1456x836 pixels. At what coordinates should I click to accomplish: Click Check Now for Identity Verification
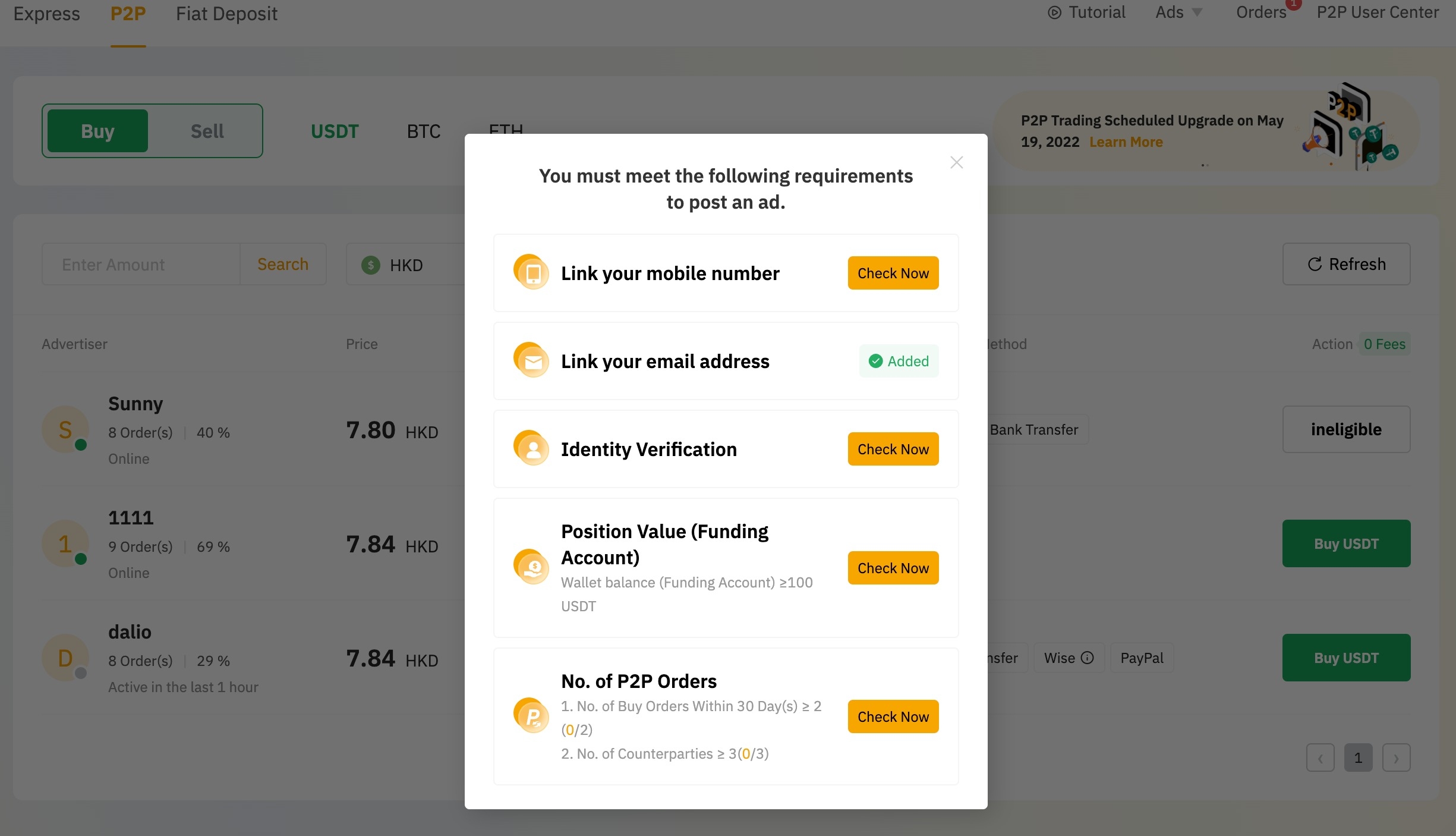click(x=893, y=448)
